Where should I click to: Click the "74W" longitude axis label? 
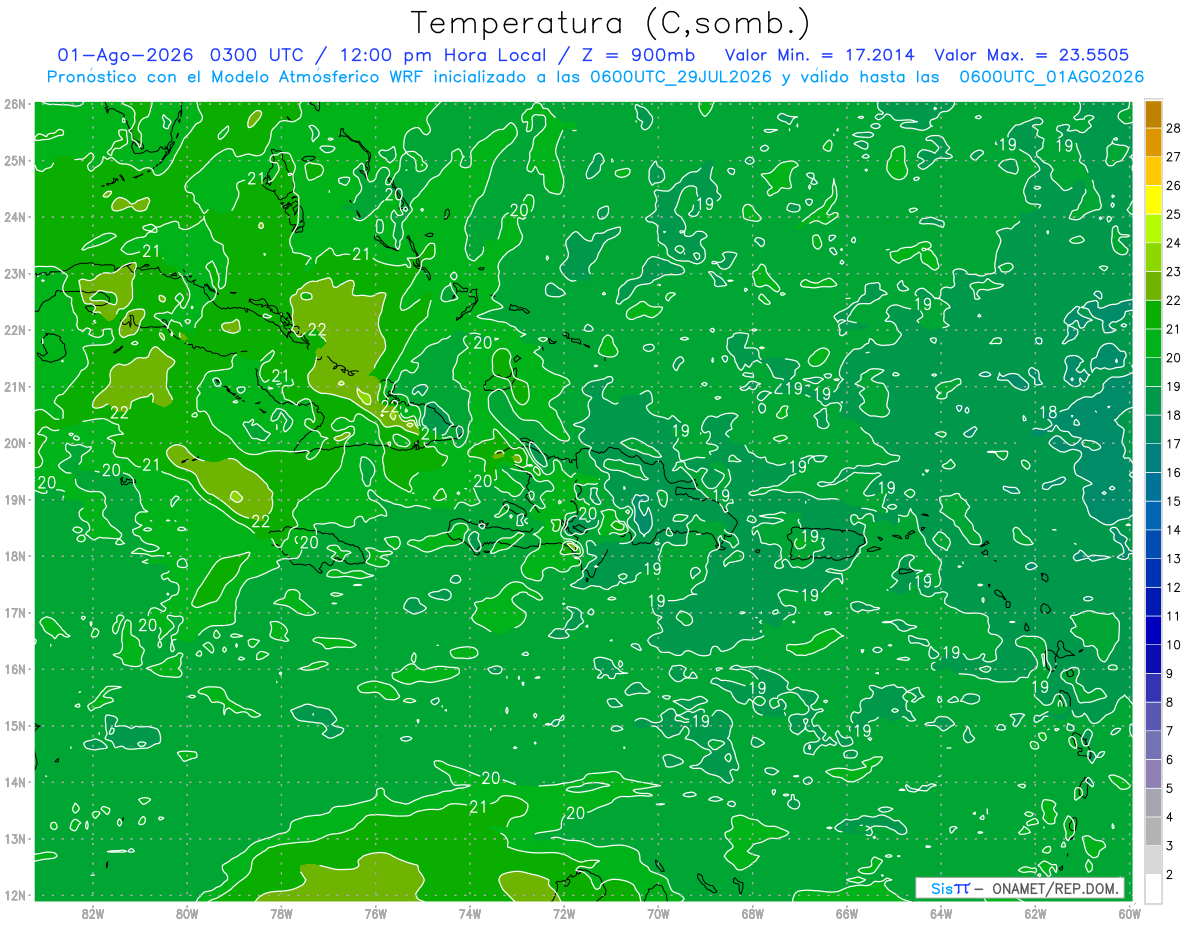(470, 913)
